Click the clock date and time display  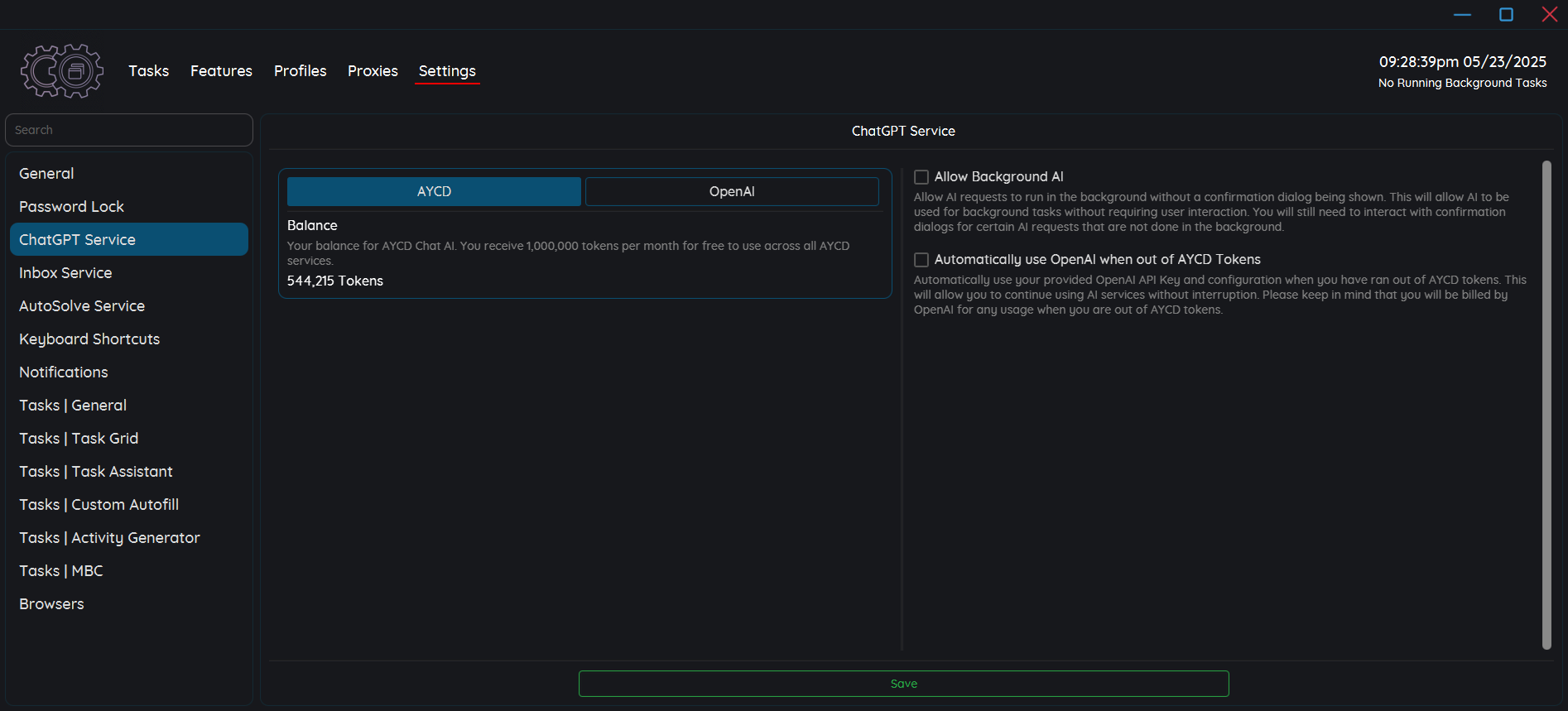coord(1463,62)
